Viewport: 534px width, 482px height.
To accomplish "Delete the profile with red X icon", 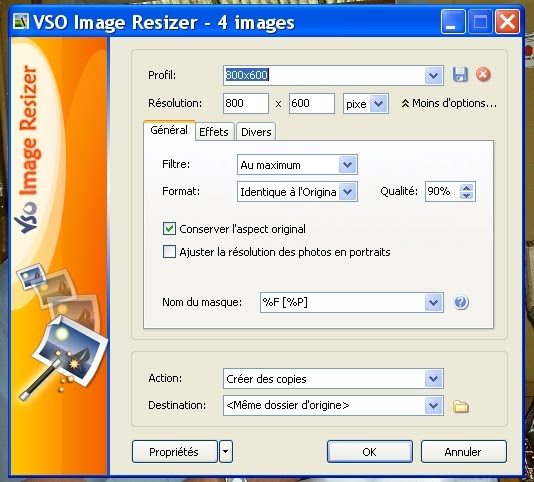I will [x=483, y=74].
